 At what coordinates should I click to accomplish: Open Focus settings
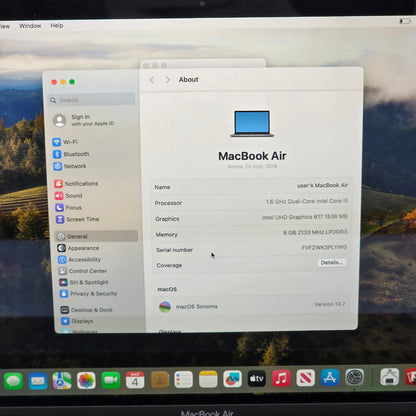(69, 208)
